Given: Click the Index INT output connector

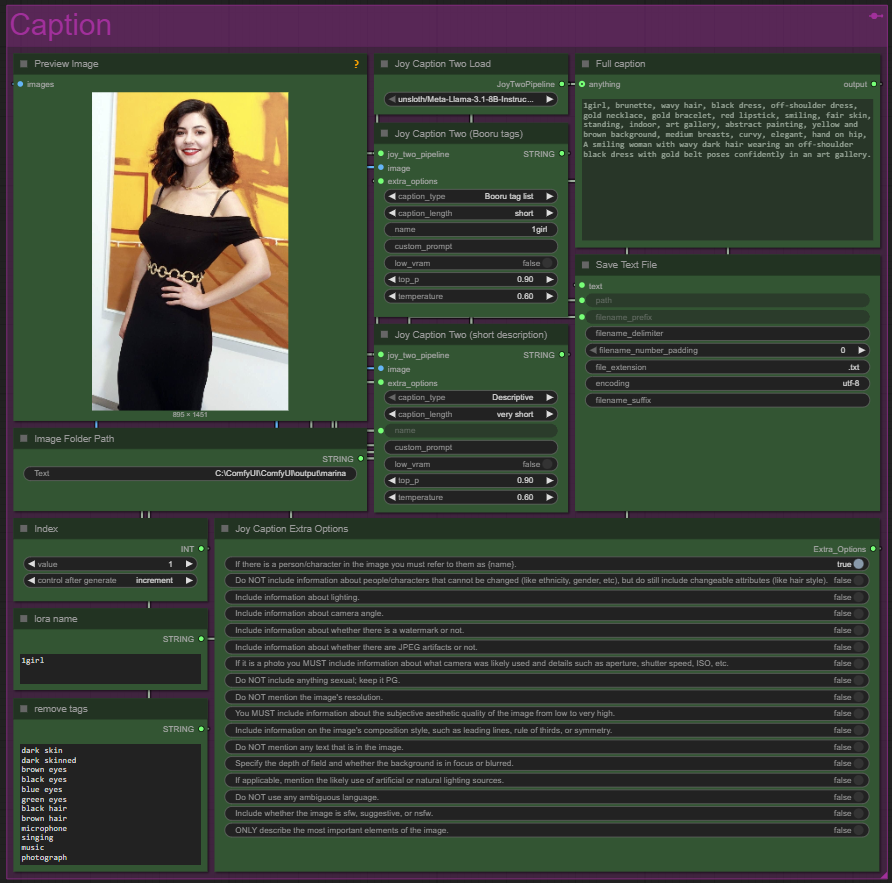Looking at the screenshot, I should pos(201,549).
